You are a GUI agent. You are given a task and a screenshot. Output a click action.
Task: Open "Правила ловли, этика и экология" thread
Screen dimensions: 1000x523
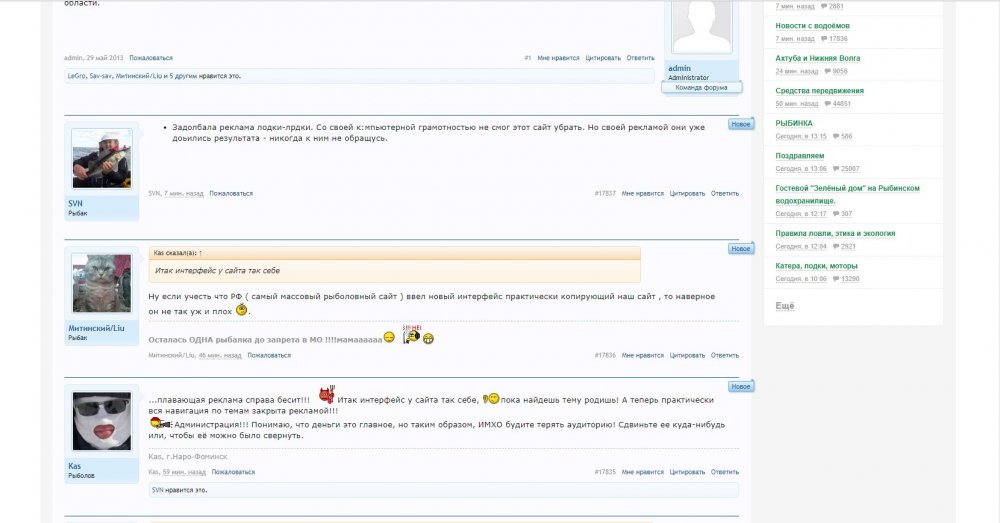tap(835, 233)
